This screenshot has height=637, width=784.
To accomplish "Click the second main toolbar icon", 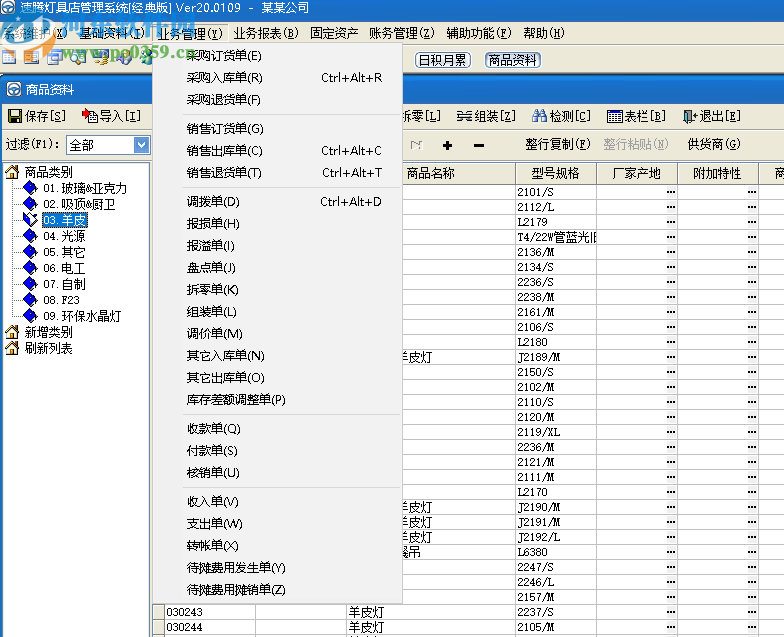I will [32, 58].
